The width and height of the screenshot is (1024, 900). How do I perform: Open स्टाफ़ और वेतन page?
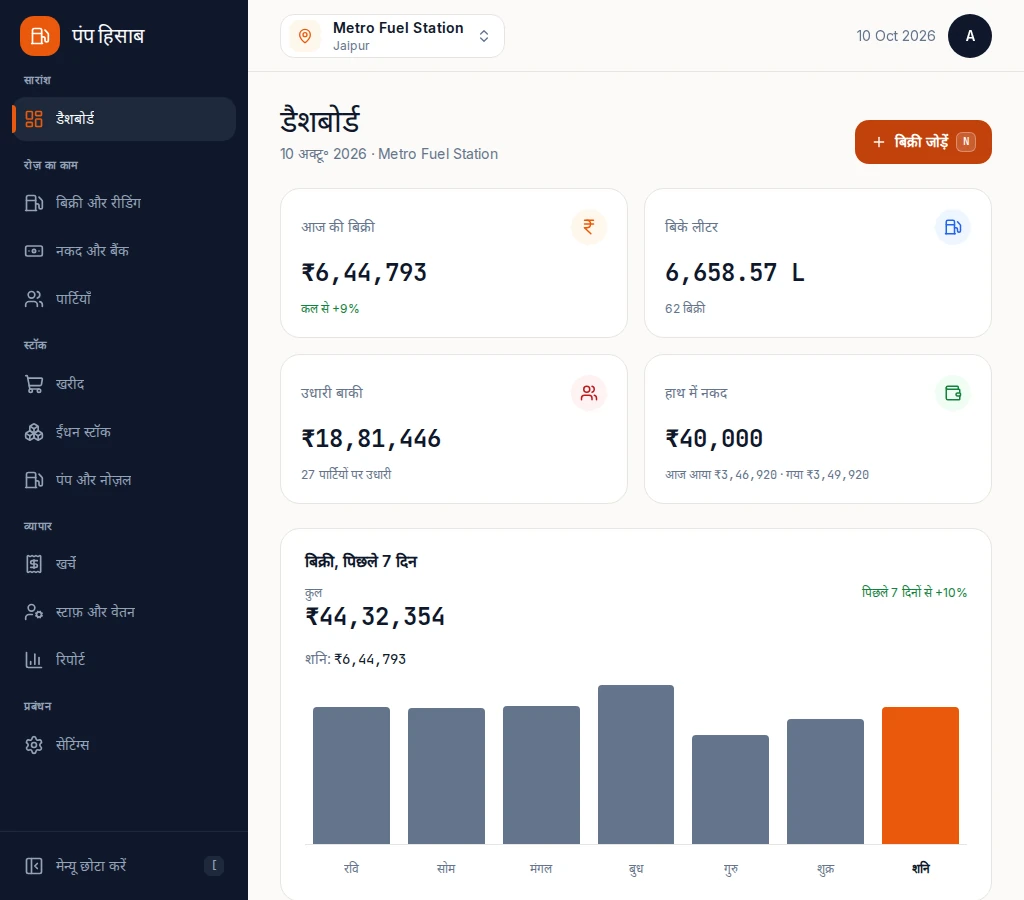coord(124,612)
